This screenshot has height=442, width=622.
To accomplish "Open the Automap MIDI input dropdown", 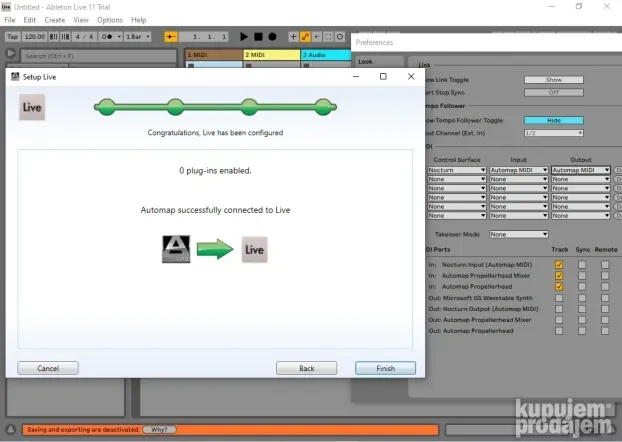I will (518, 170).
